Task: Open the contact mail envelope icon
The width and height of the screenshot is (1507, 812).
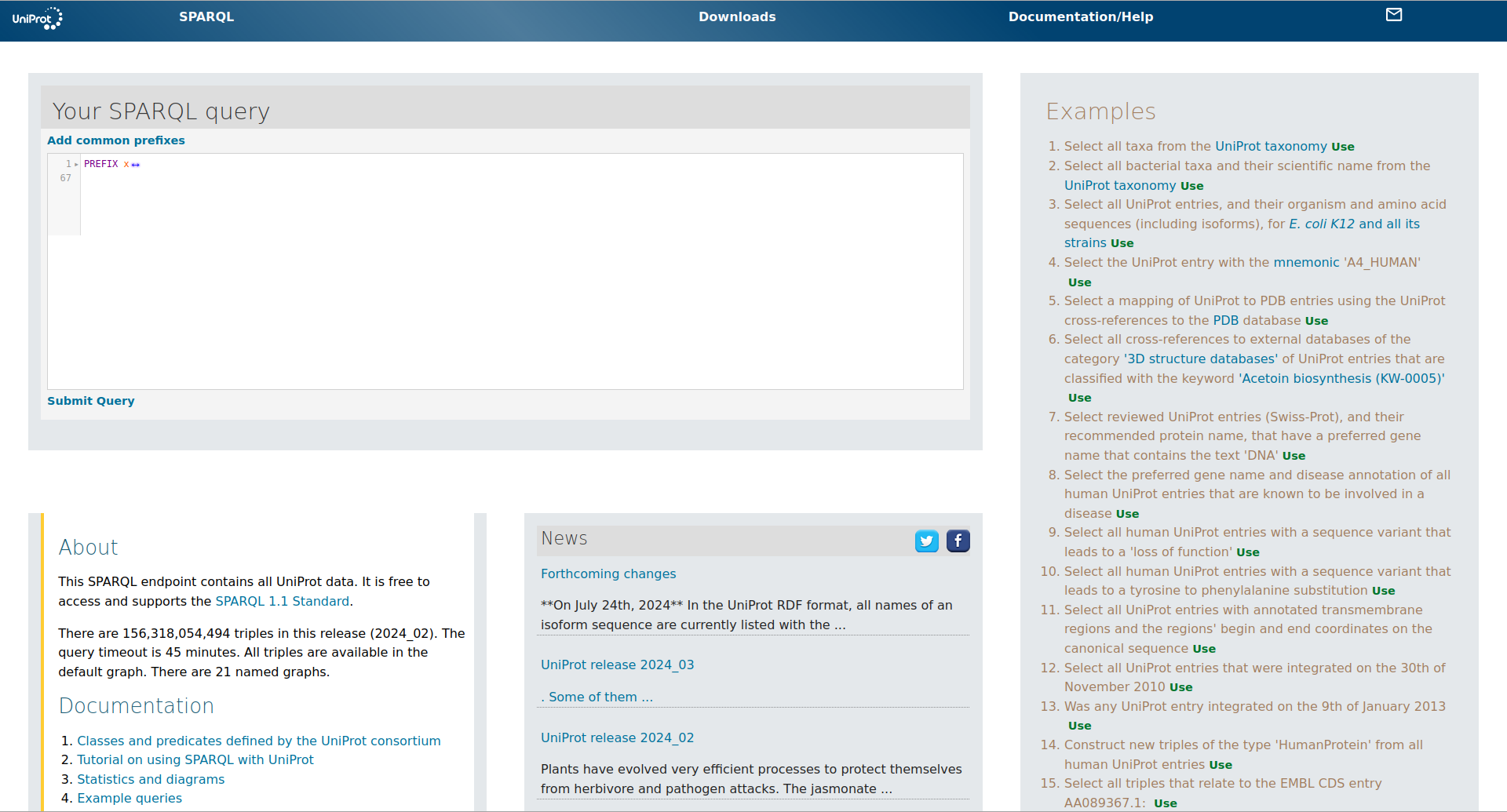Action: pyautogui.click(x=1394, y=15)
